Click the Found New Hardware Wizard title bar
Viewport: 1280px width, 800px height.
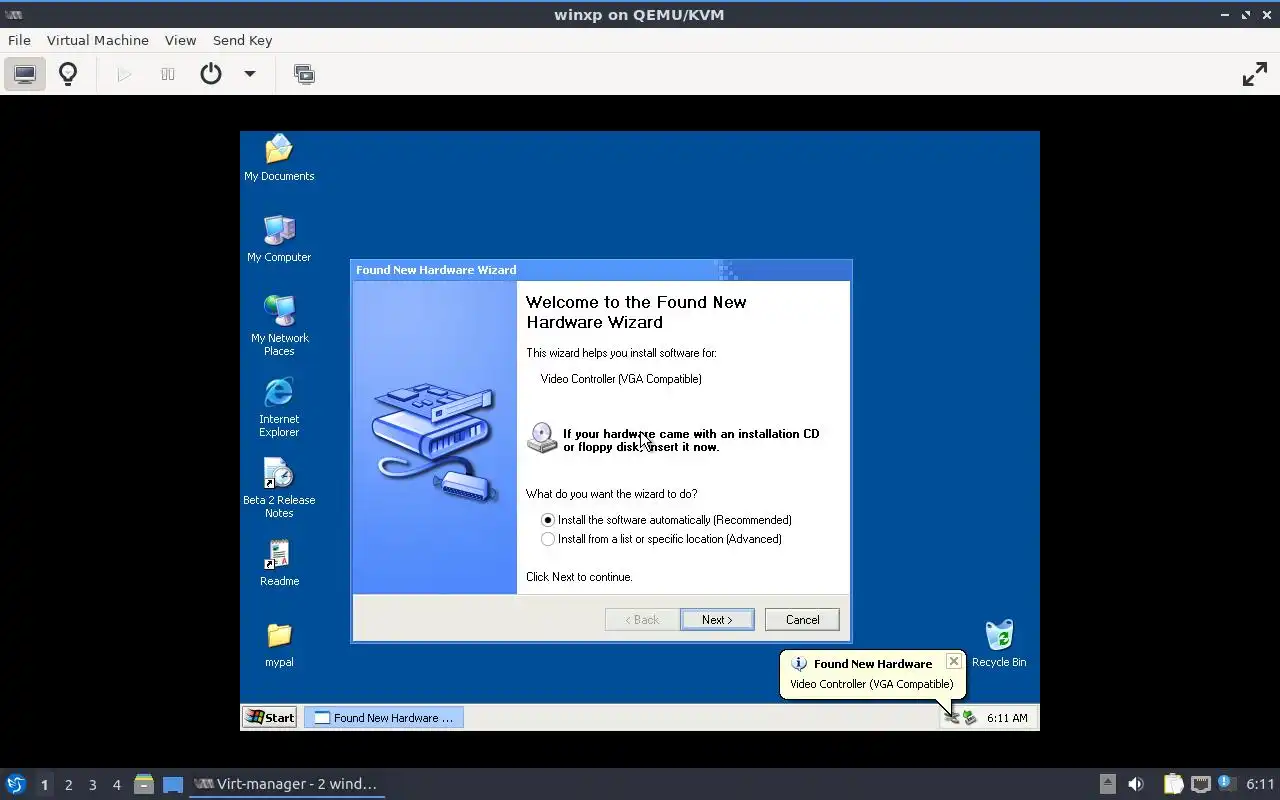click(601, 270)
